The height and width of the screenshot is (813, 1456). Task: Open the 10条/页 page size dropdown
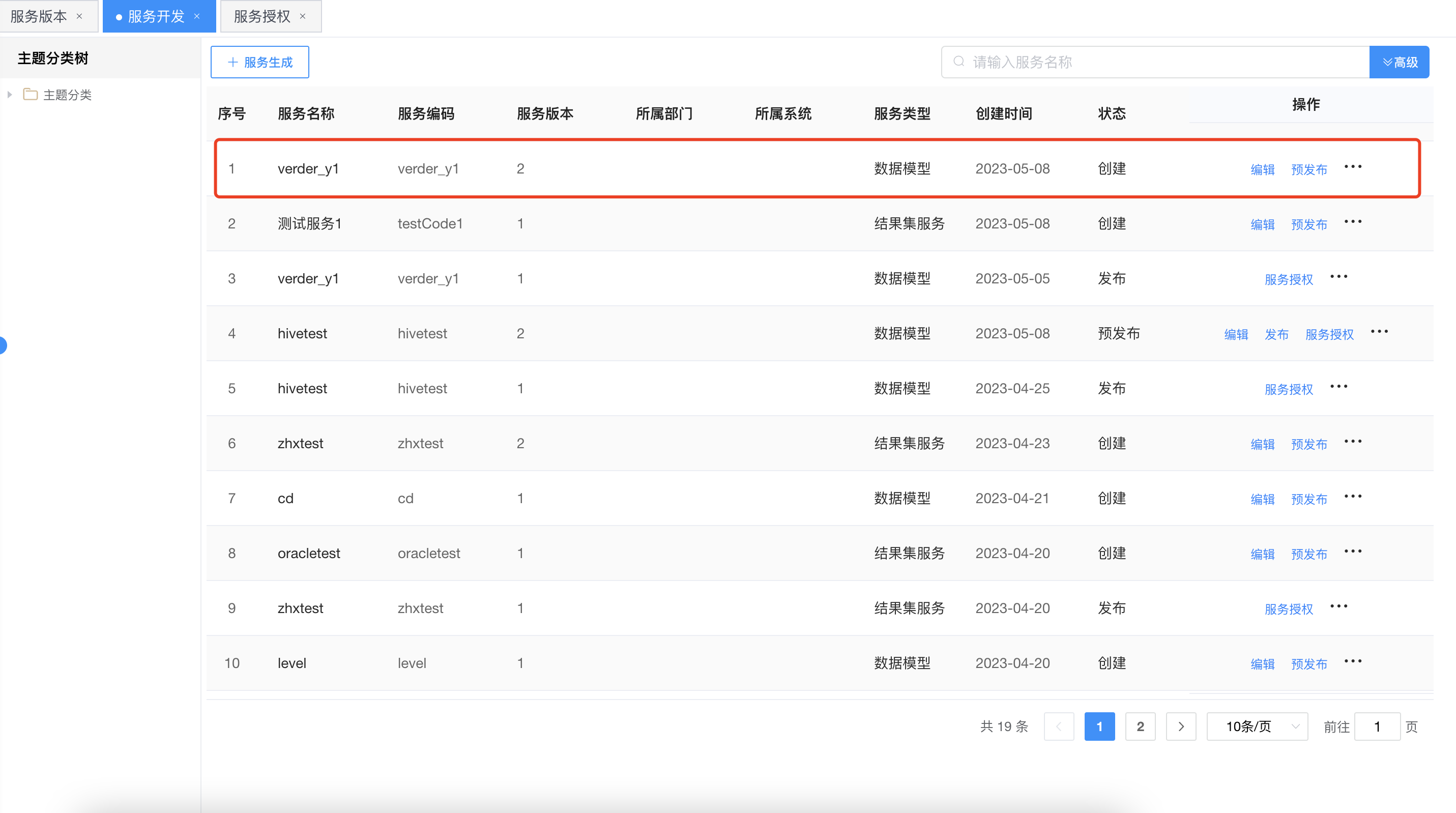point(1257,727)
